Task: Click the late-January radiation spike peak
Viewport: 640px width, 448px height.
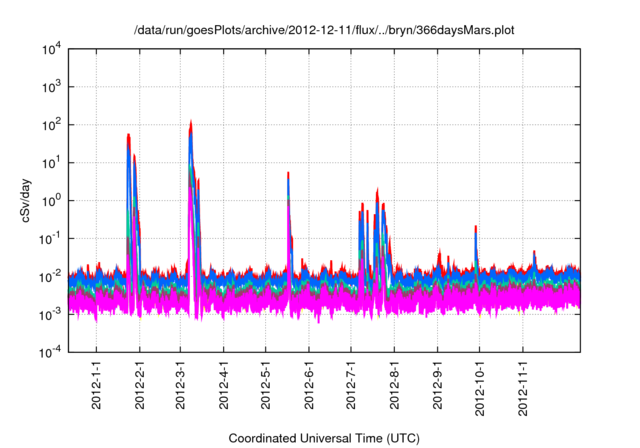Action: click(128, 136)
